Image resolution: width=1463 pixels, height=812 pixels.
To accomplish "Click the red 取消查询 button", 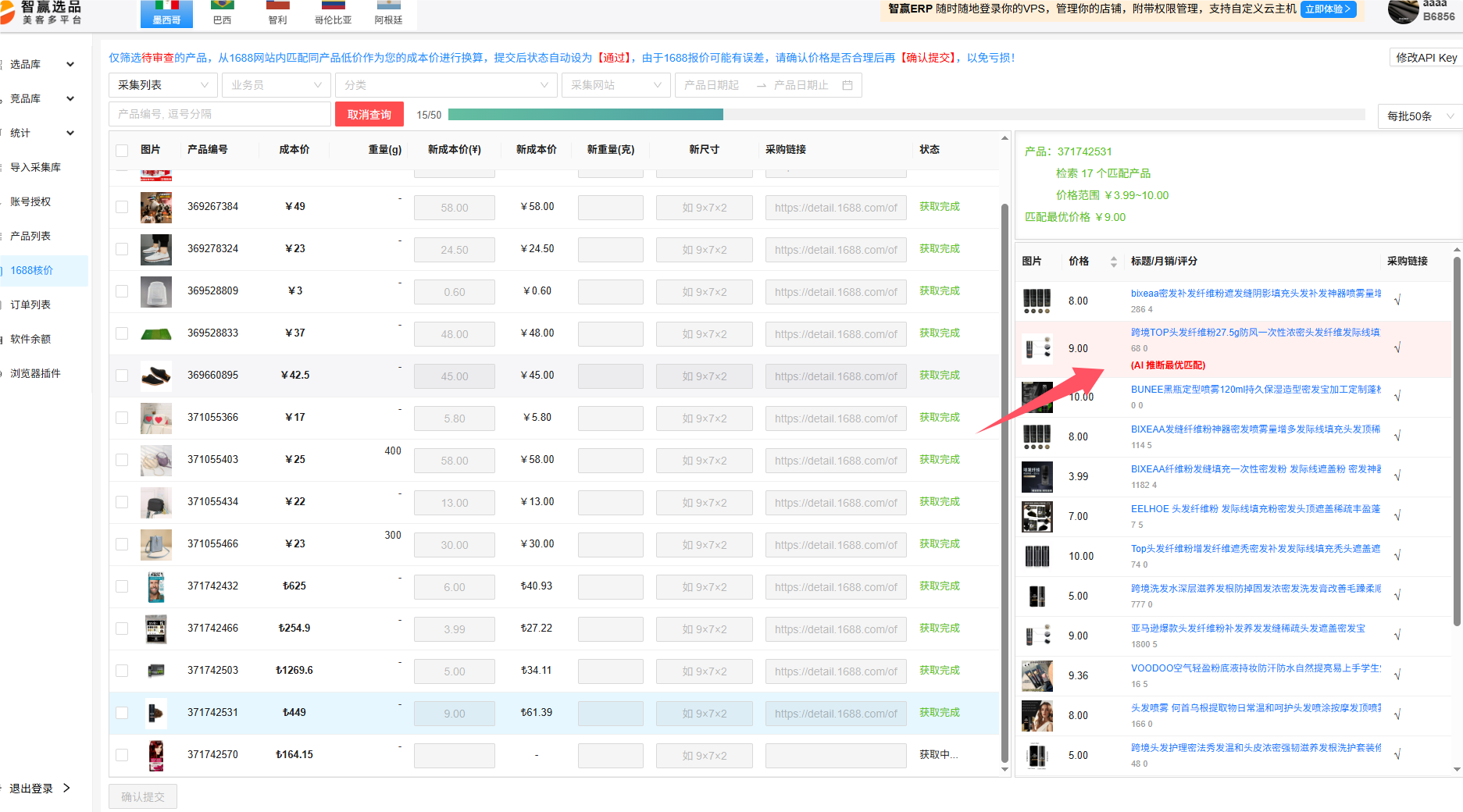I will pos(369,114).
